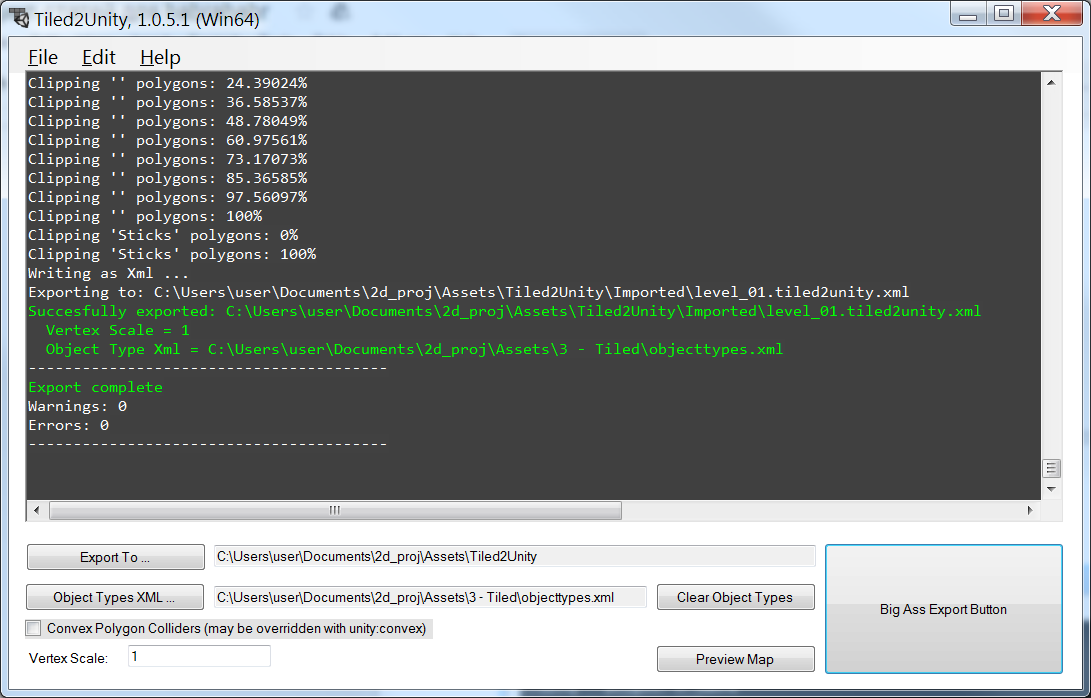Click the Tiled2Unity icon in the title bar
Image resolution: width=1091 pixels, height=698 pixels.
coord(20,14)
